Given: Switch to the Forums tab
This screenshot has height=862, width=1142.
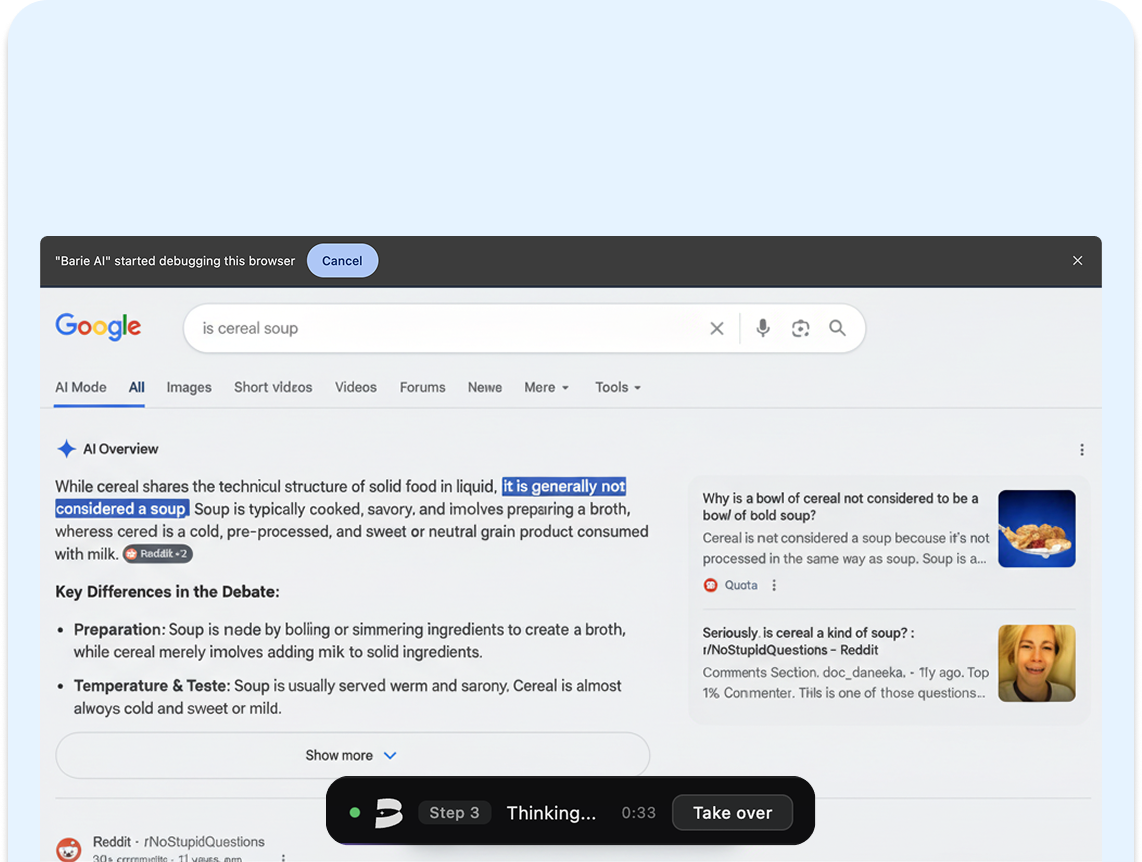Looking at the screenshot, I should 422,387.
